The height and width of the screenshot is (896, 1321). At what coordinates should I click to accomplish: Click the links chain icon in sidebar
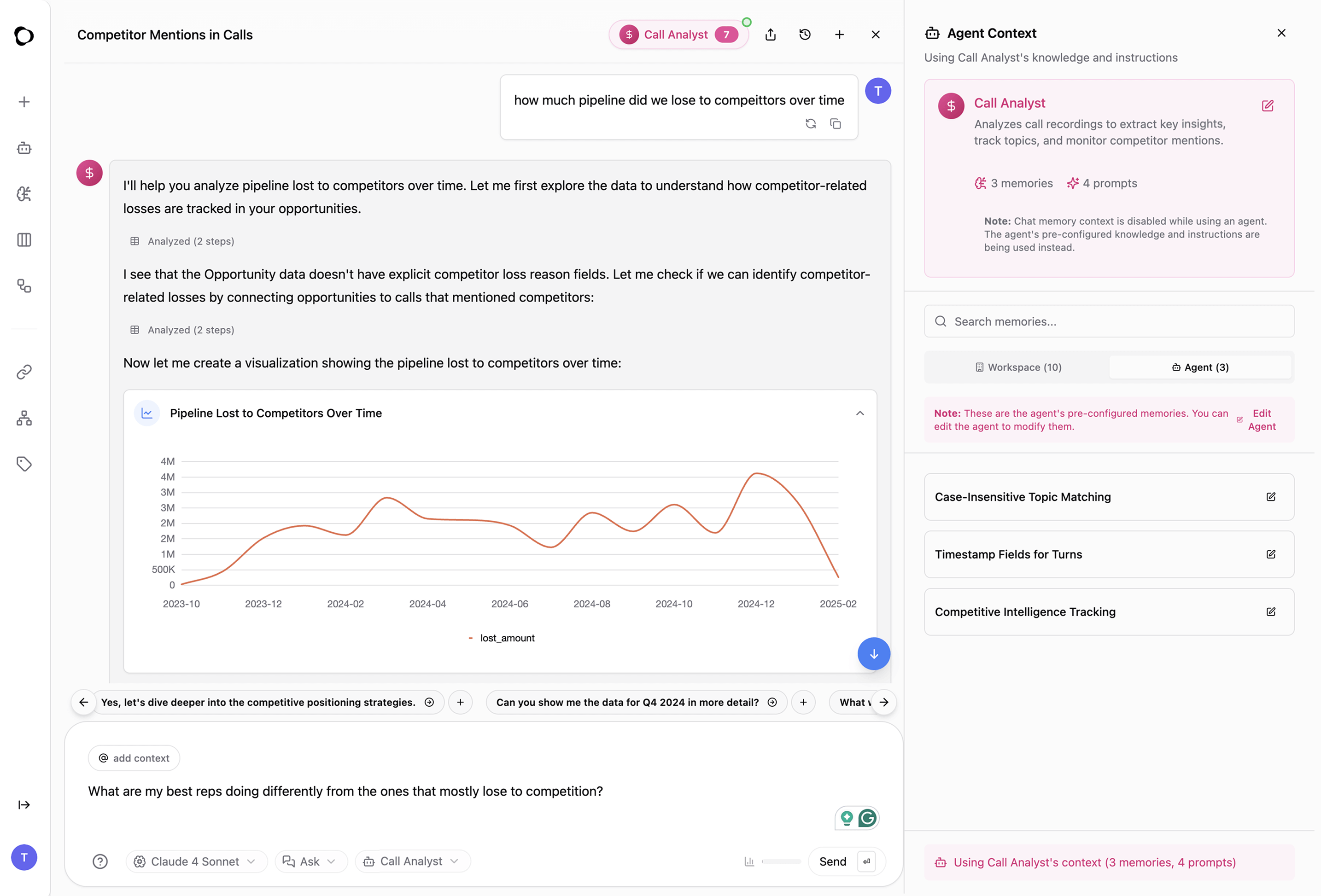click(24, 372)
